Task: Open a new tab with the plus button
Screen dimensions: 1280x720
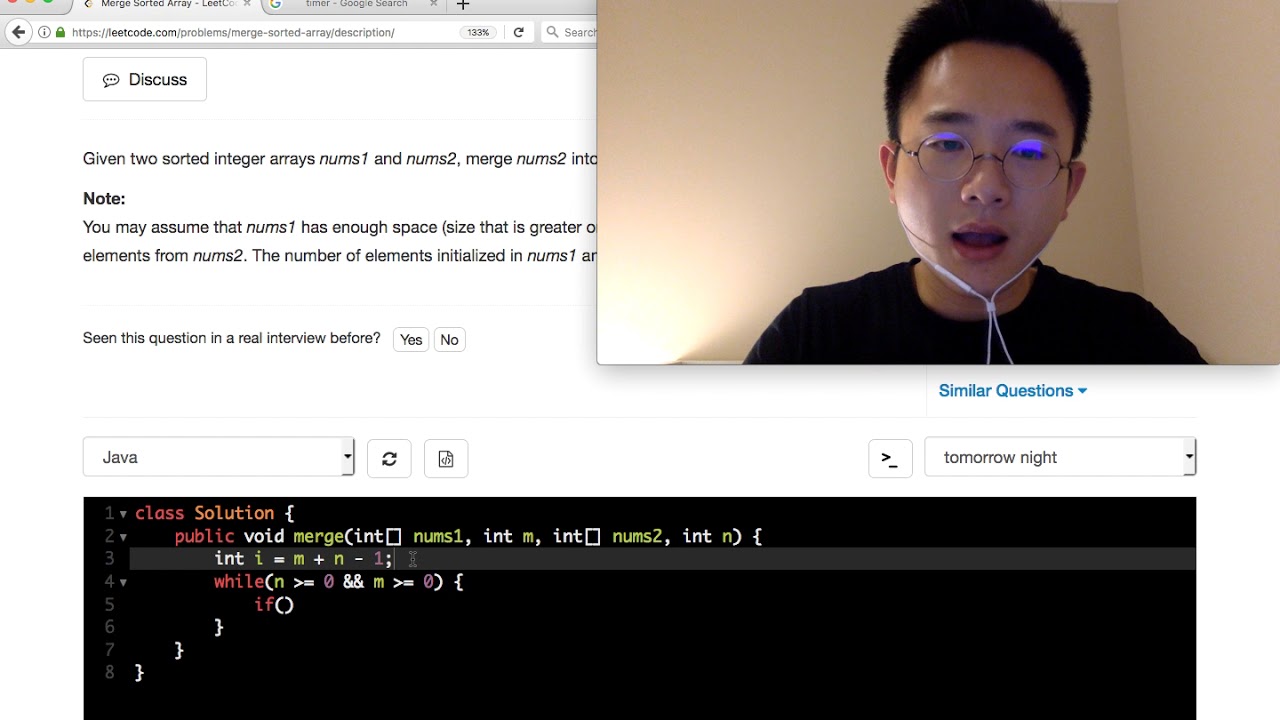Action: 463,5
